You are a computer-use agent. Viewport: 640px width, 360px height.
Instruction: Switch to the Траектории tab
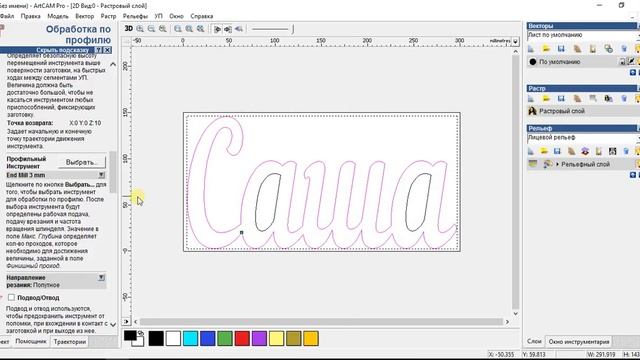(x=69, y=342)
